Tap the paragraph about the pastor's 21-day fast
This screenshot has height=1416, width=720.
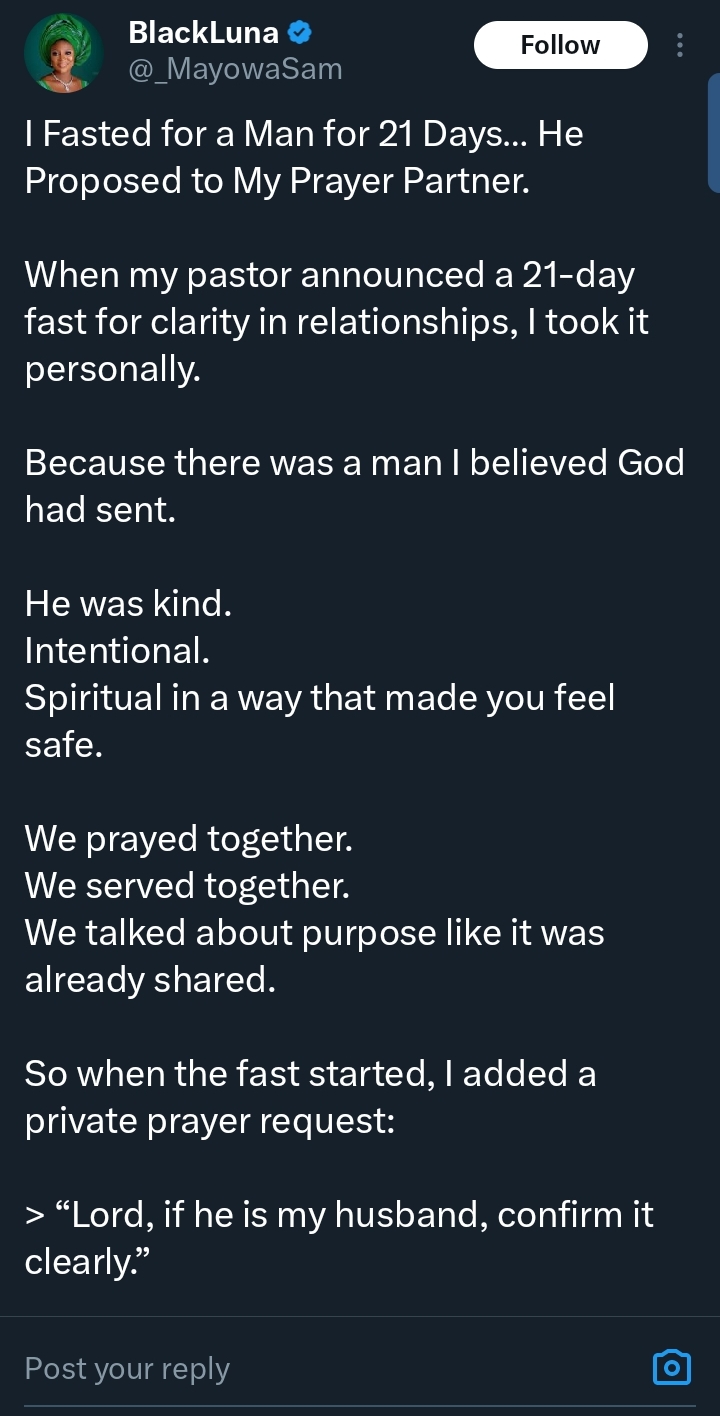(x=330, y=322)
